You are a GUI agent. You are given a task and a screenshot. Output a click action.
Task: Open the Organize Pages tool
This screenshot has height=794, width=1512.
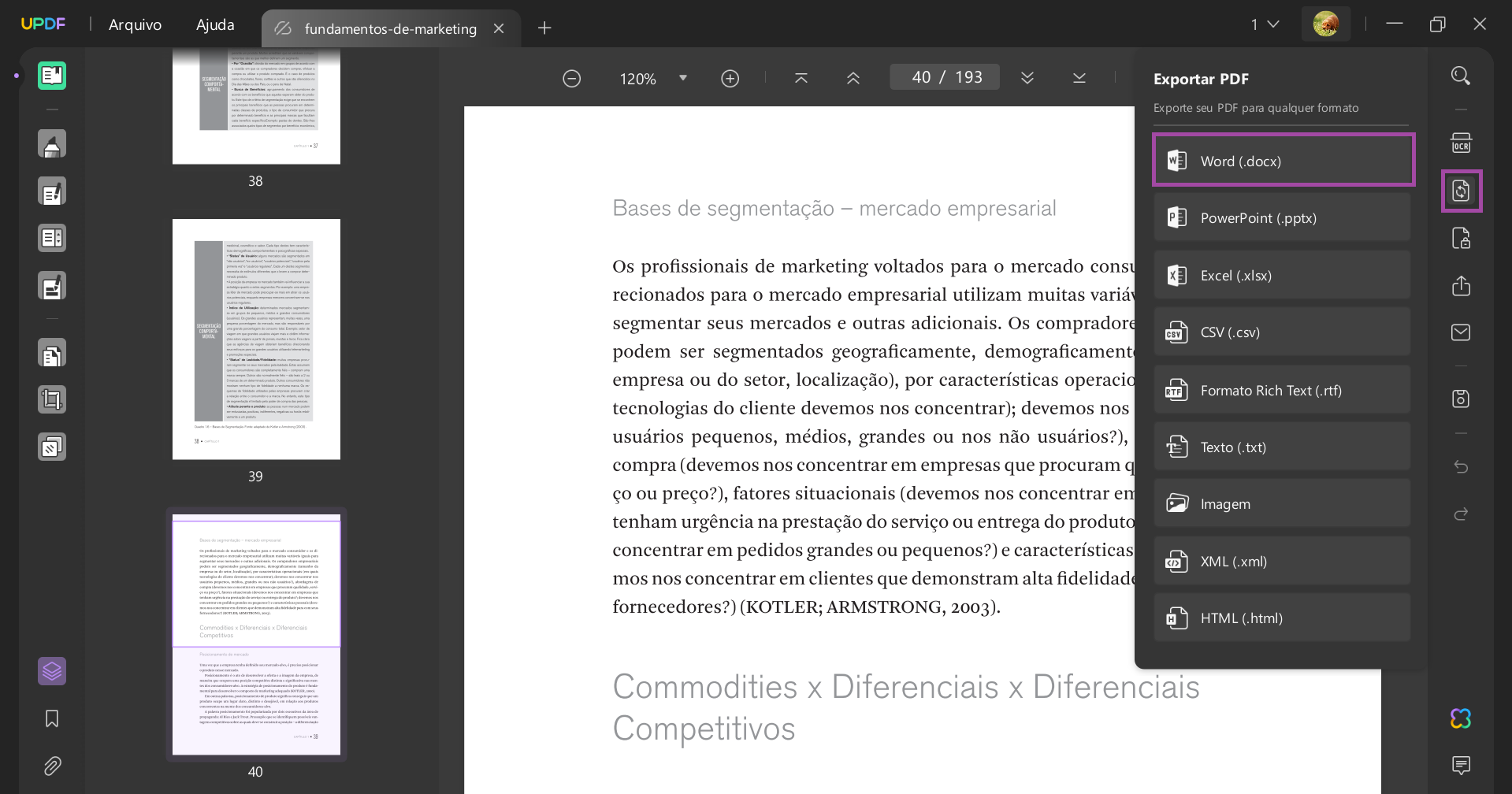(51, 353)
